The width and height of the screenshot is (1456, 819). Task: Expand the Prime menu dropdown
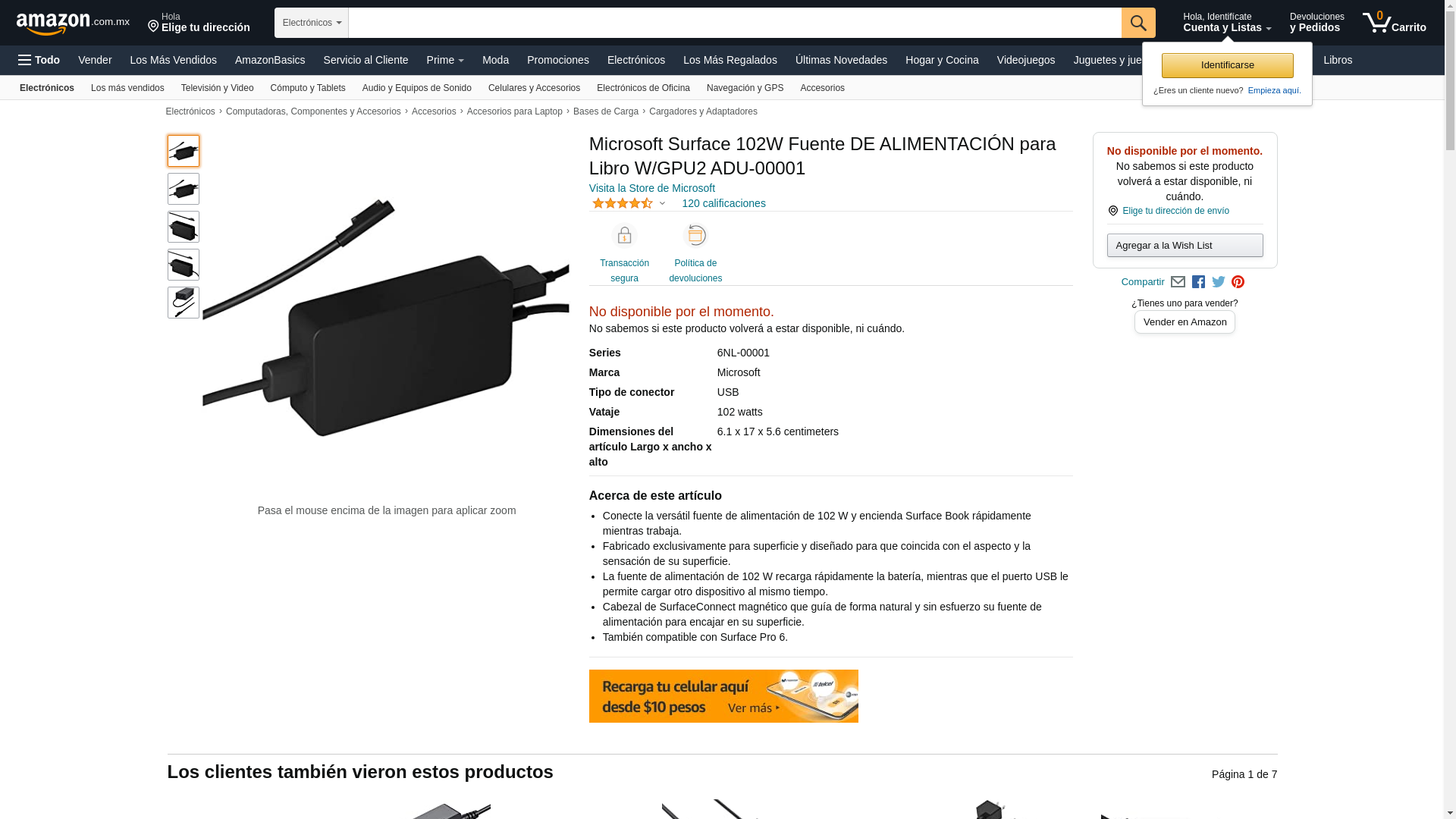445,60
